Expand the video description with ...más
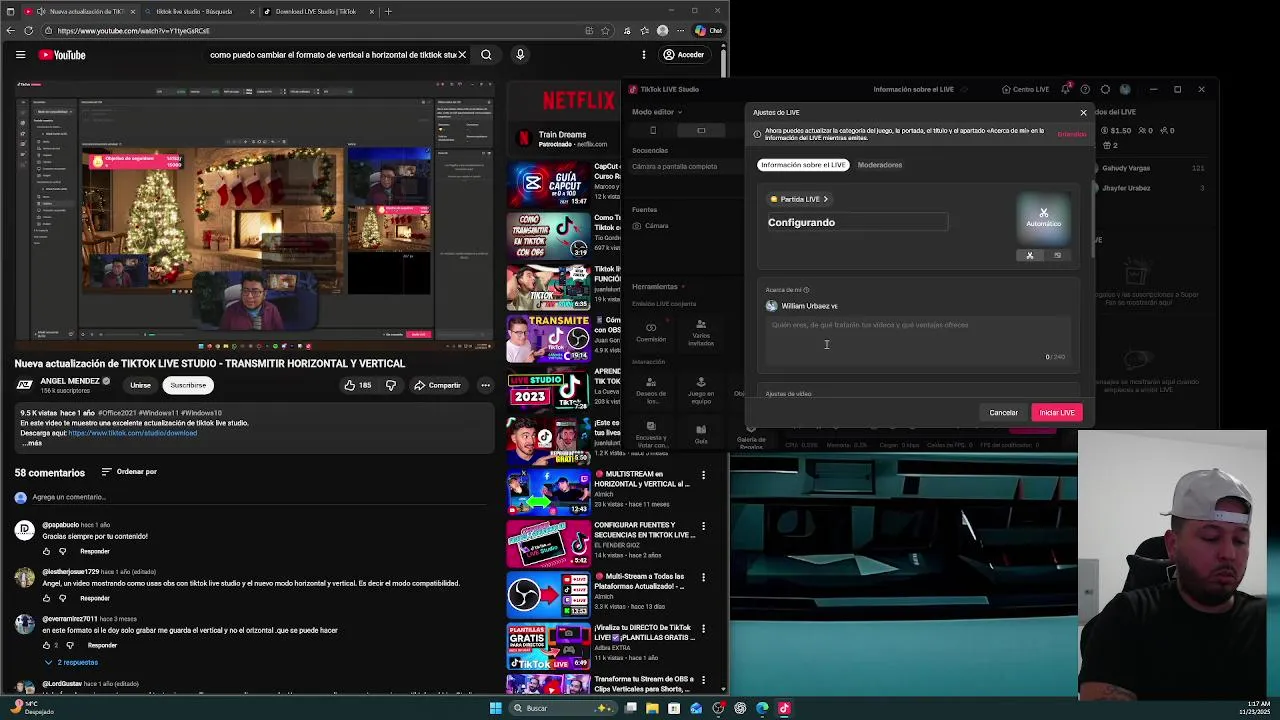Viewport: 1280px width, 720px height. (x=33, y=443)
